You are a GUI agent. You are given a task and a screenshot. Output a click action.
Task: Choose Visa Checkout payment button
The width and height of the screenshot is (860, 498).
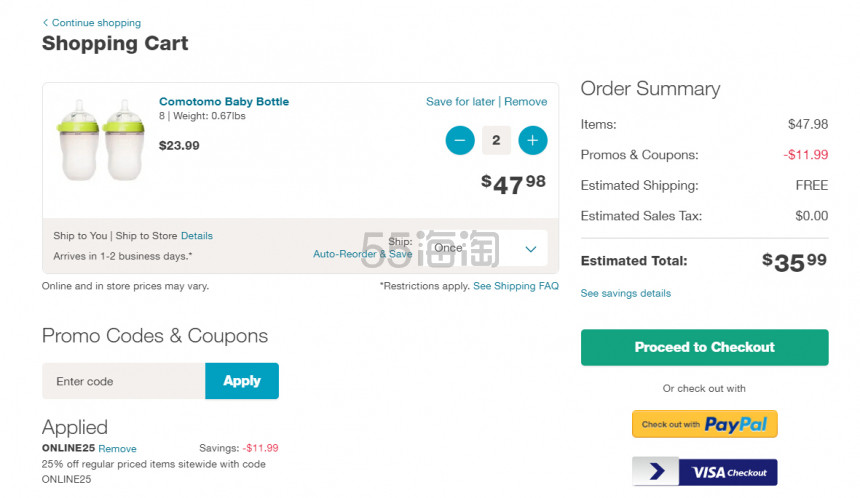[705, 472]
